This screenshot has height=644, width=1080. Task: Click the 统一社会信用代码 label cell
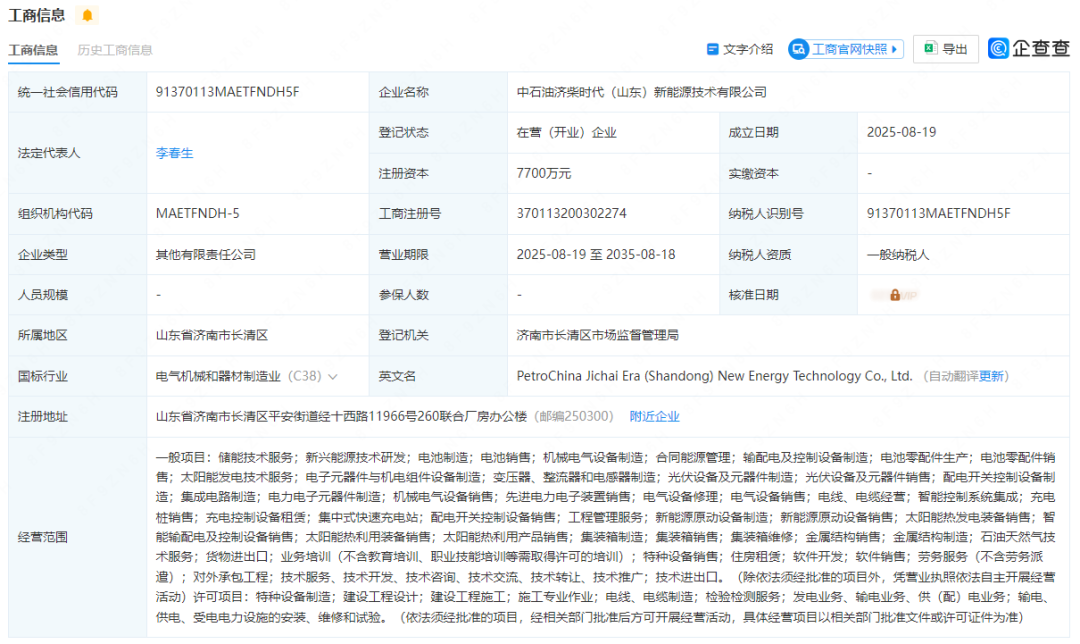(77, 92)
